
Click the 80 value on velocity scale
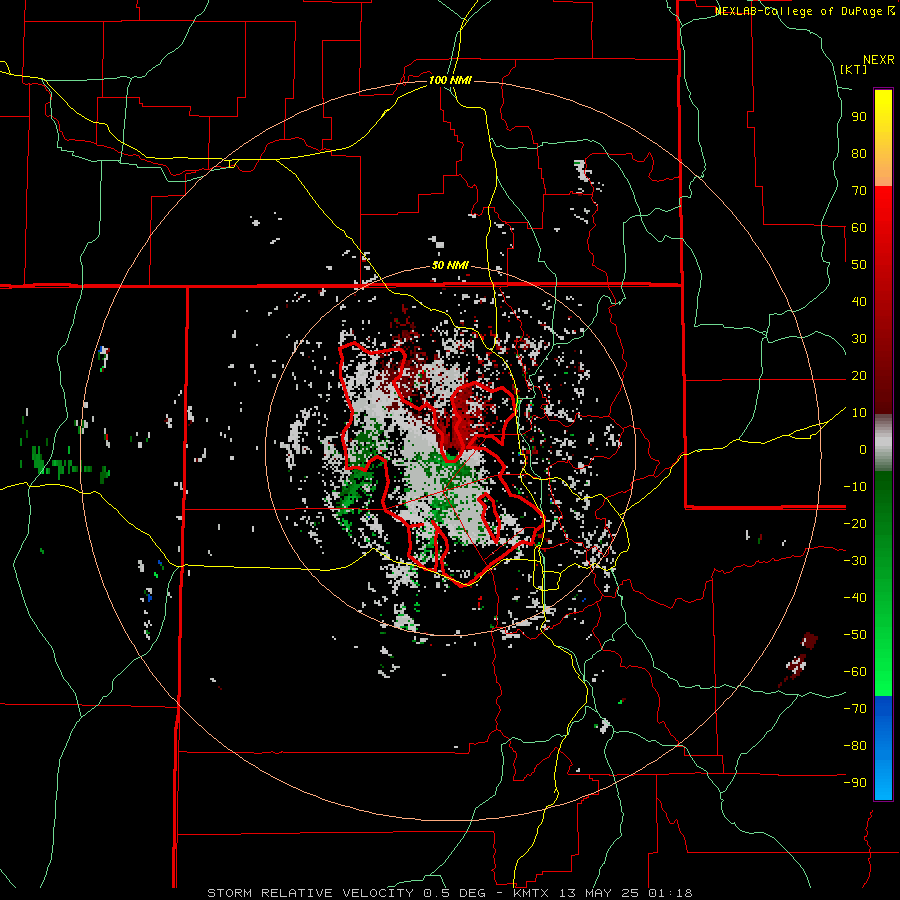(x=859, y=154)
